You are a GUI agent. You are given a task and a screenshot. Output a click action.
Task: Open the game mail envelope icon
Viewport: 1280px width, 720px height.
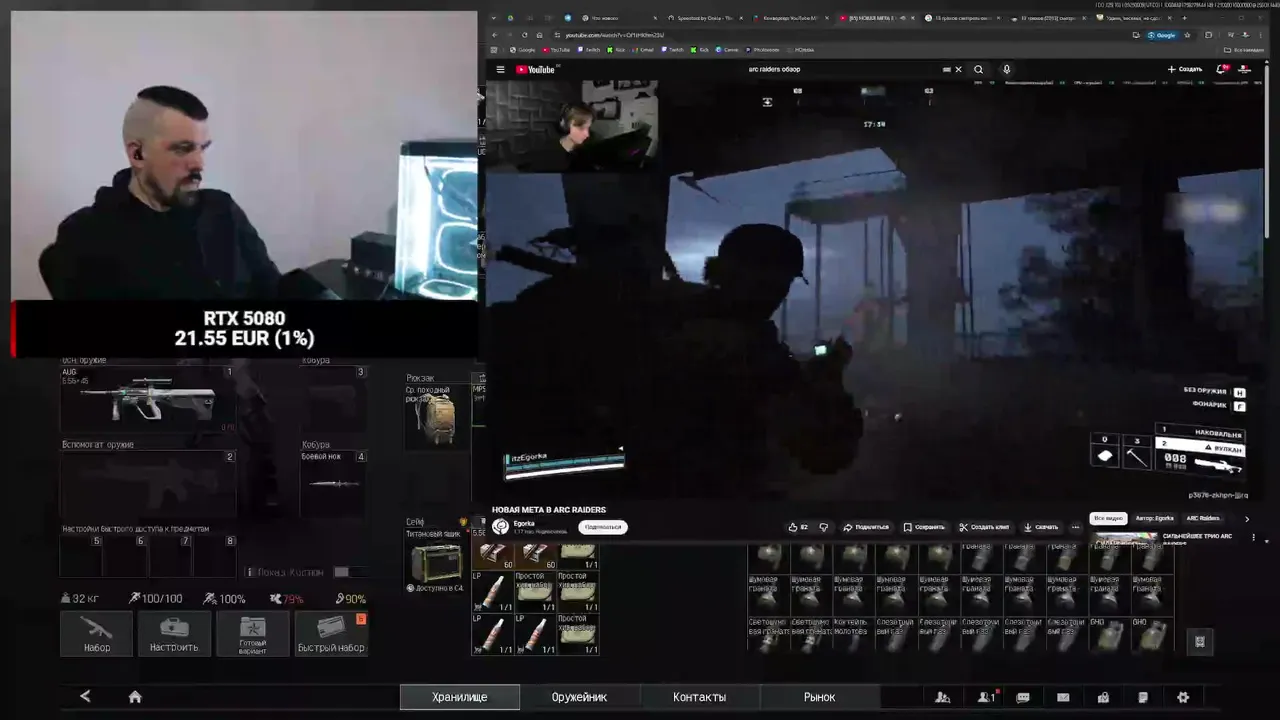point(1063,697)
